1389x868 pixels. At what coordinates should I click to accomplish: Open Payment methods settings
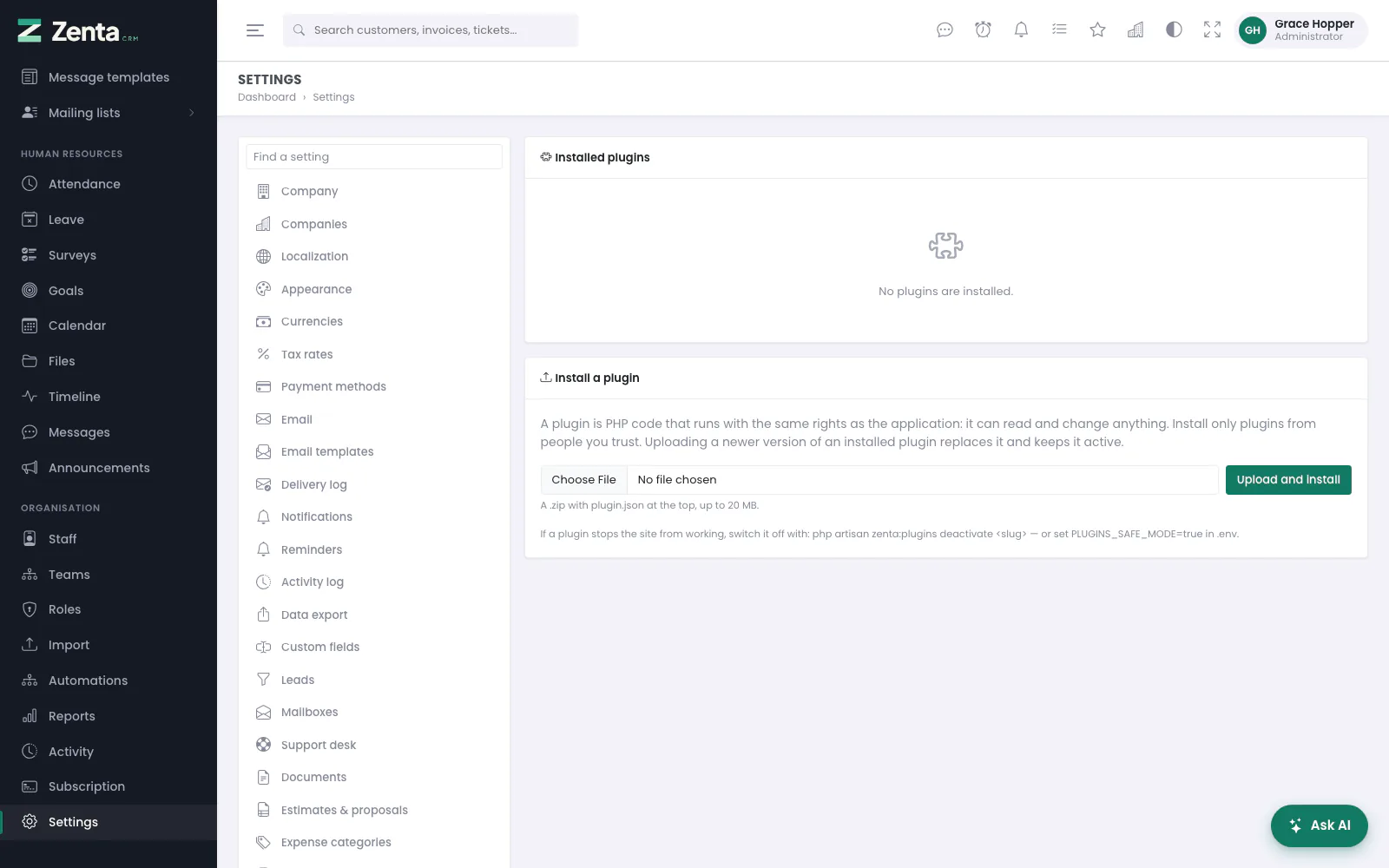(x=374, y=387)
